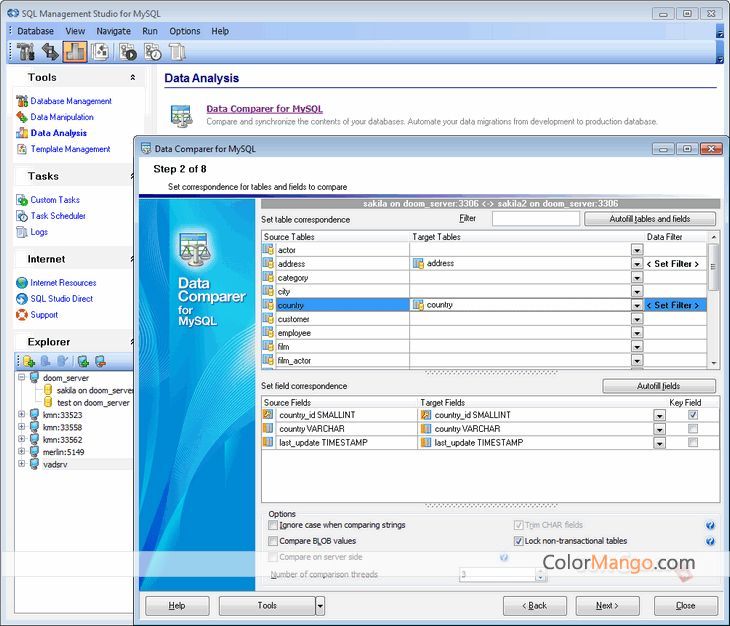Open target field dropdown for last_update TIMESTAMP
Screen dimensions: 730x626
pyautogui.click(x=659, y=443)
